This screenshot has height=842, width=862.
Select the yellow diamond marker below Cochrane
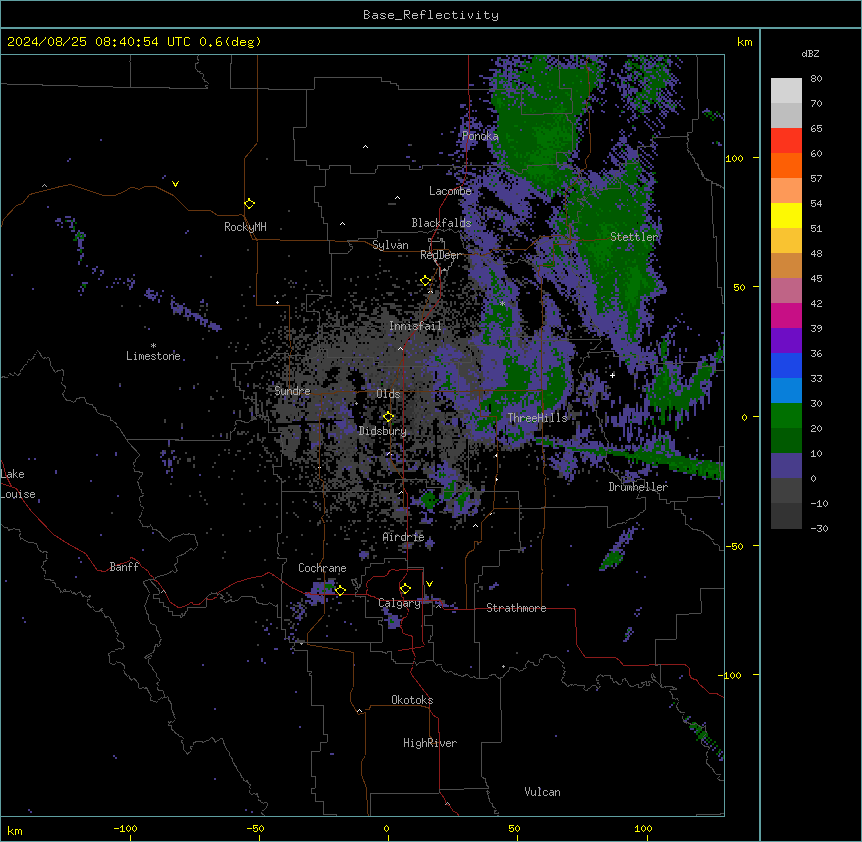(x=340, y=591)
